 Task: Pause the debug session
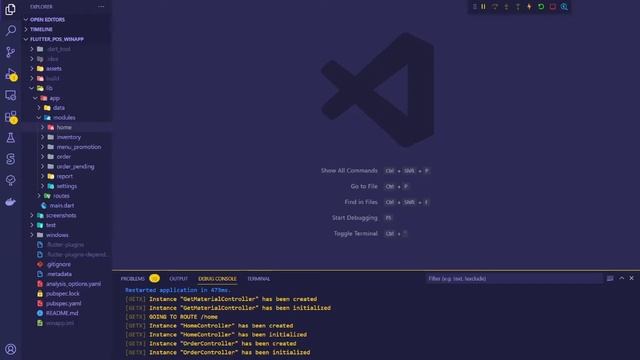pyautogui.click(x=483, y=7)
